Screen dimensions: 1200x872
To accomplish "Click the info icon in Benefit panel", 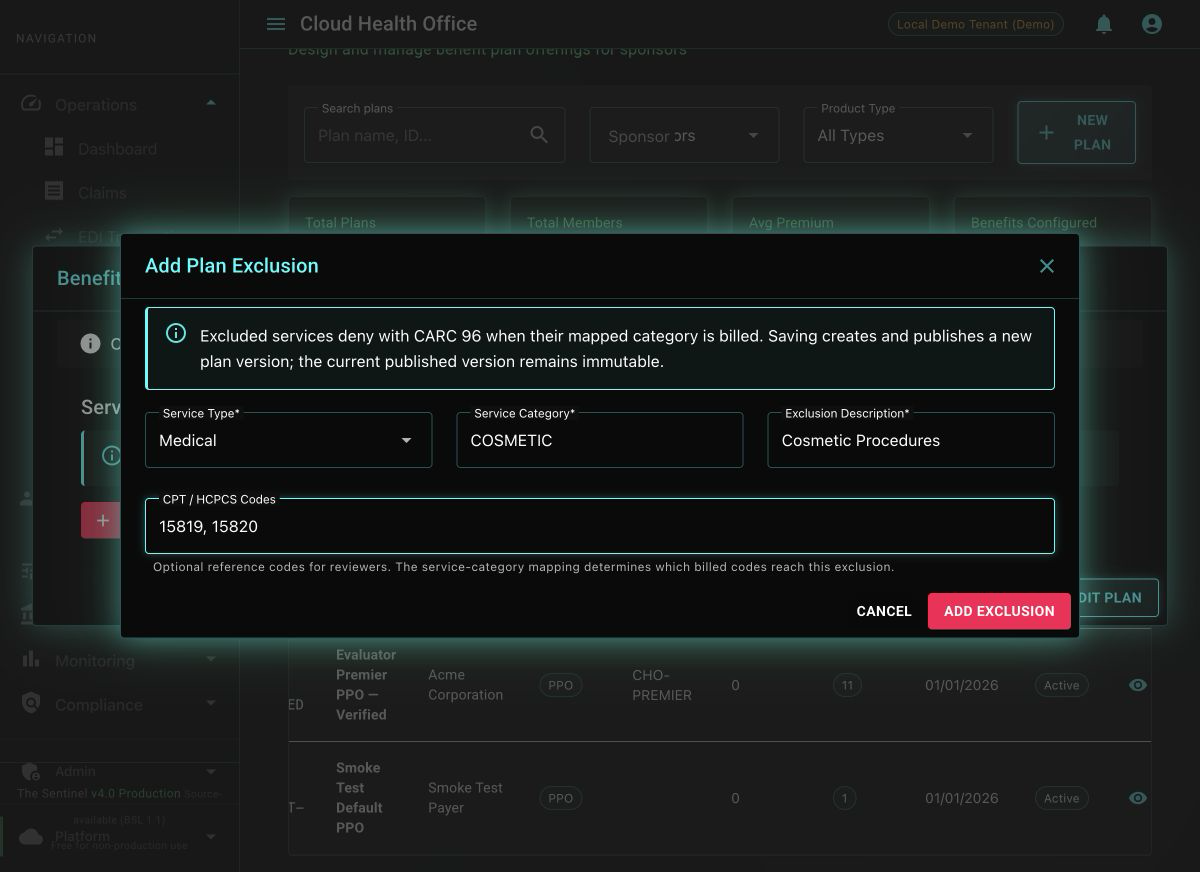I will pyautogui.click(x=91, y=344).
